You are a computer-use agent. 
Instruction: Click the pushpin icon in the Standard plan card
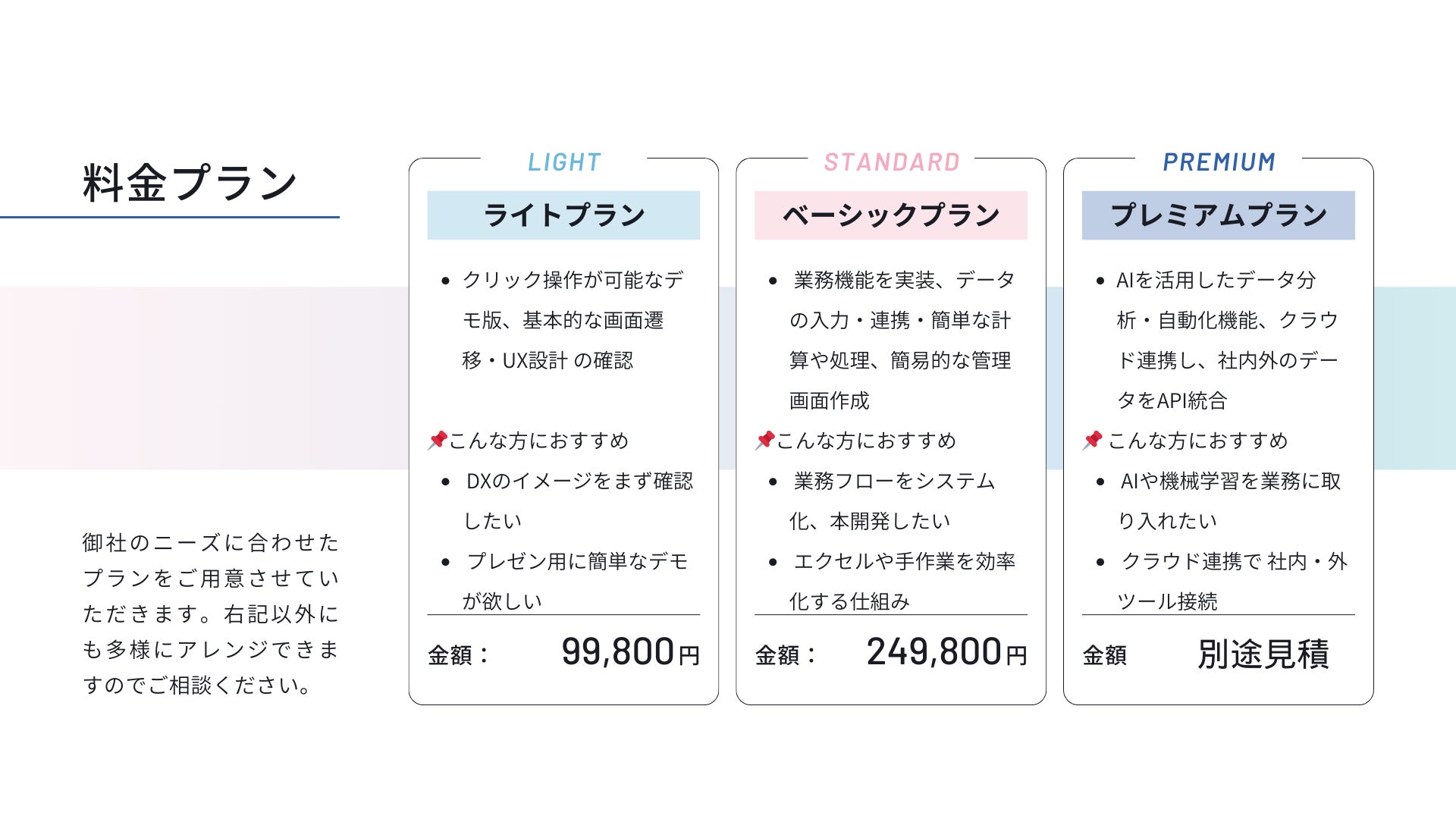pyautogui.click(x=764, y=440)
